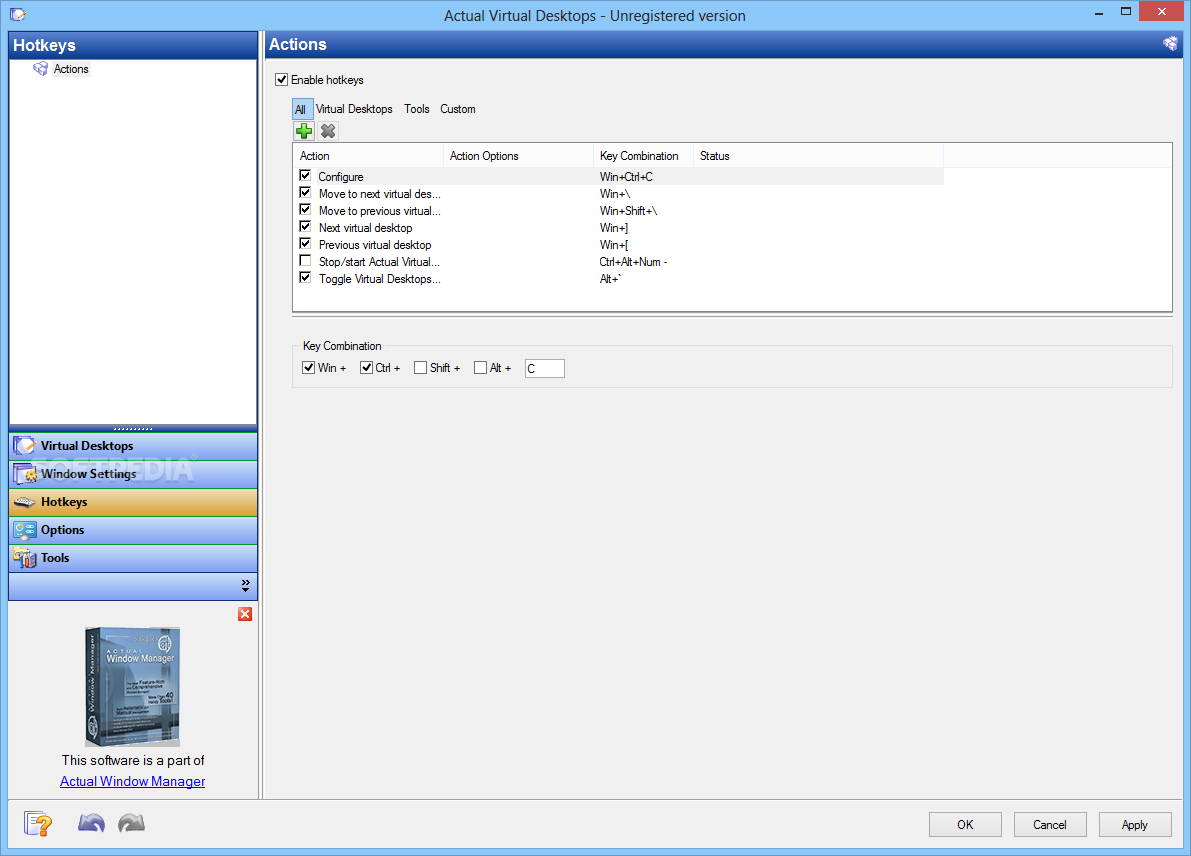Switch to the Custom tab
This screenshot has width=1191, height=856.
point(458,109)
